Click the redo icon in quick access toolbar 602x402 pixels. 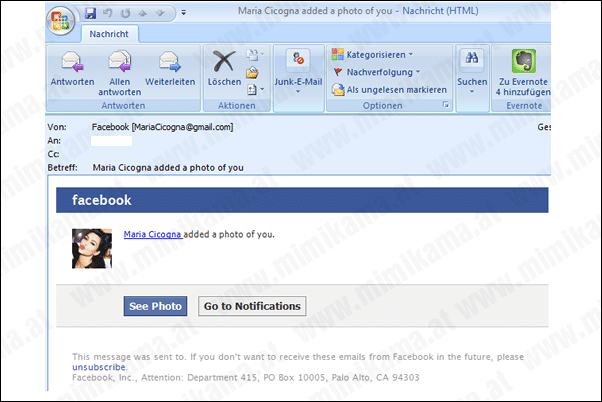pyautogui.click(x=126, y=13)
